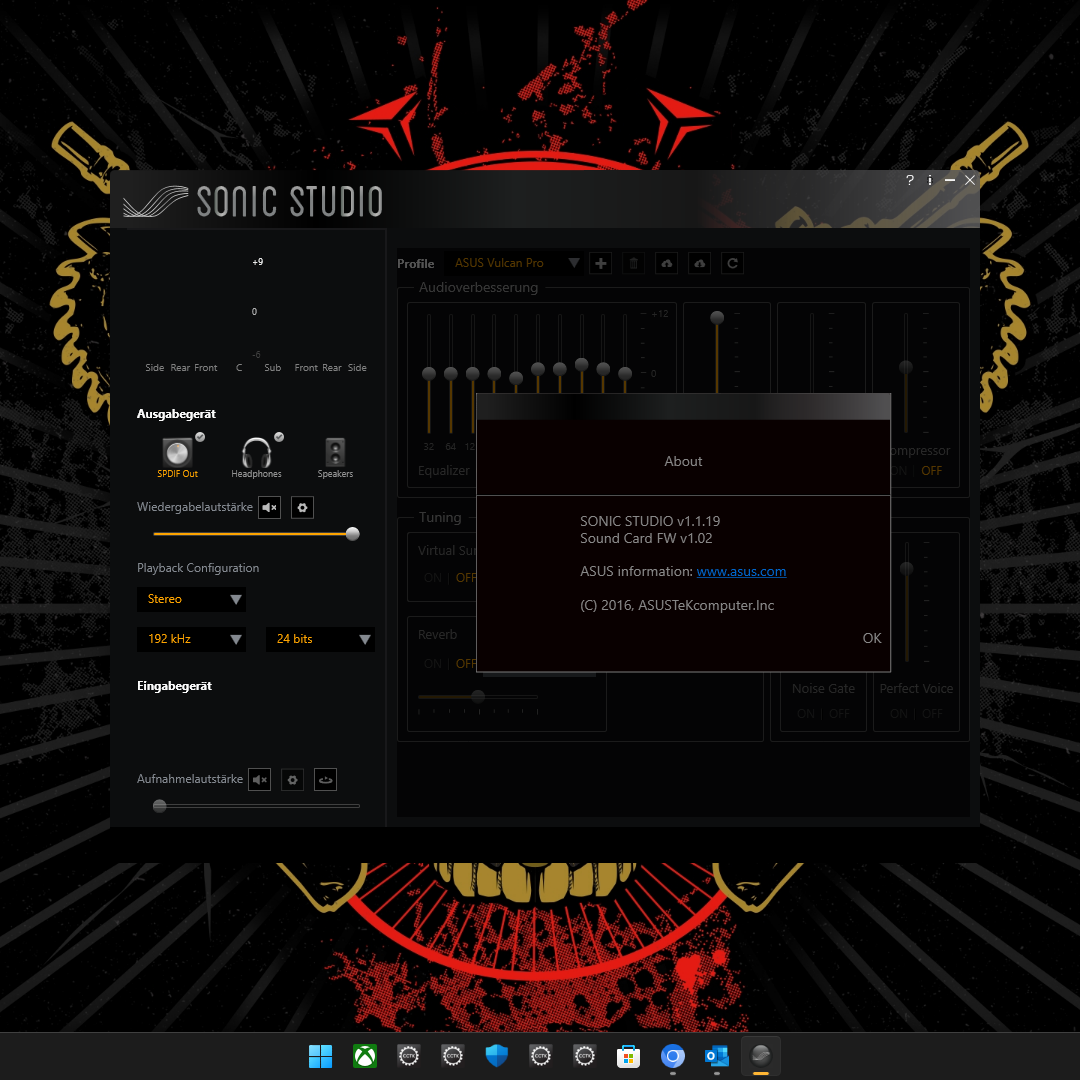Expand the Stereo playback configuration dropdown
Image resolution: width=1080 pixels, height=1080 pixels.
(x=191, y=599)
